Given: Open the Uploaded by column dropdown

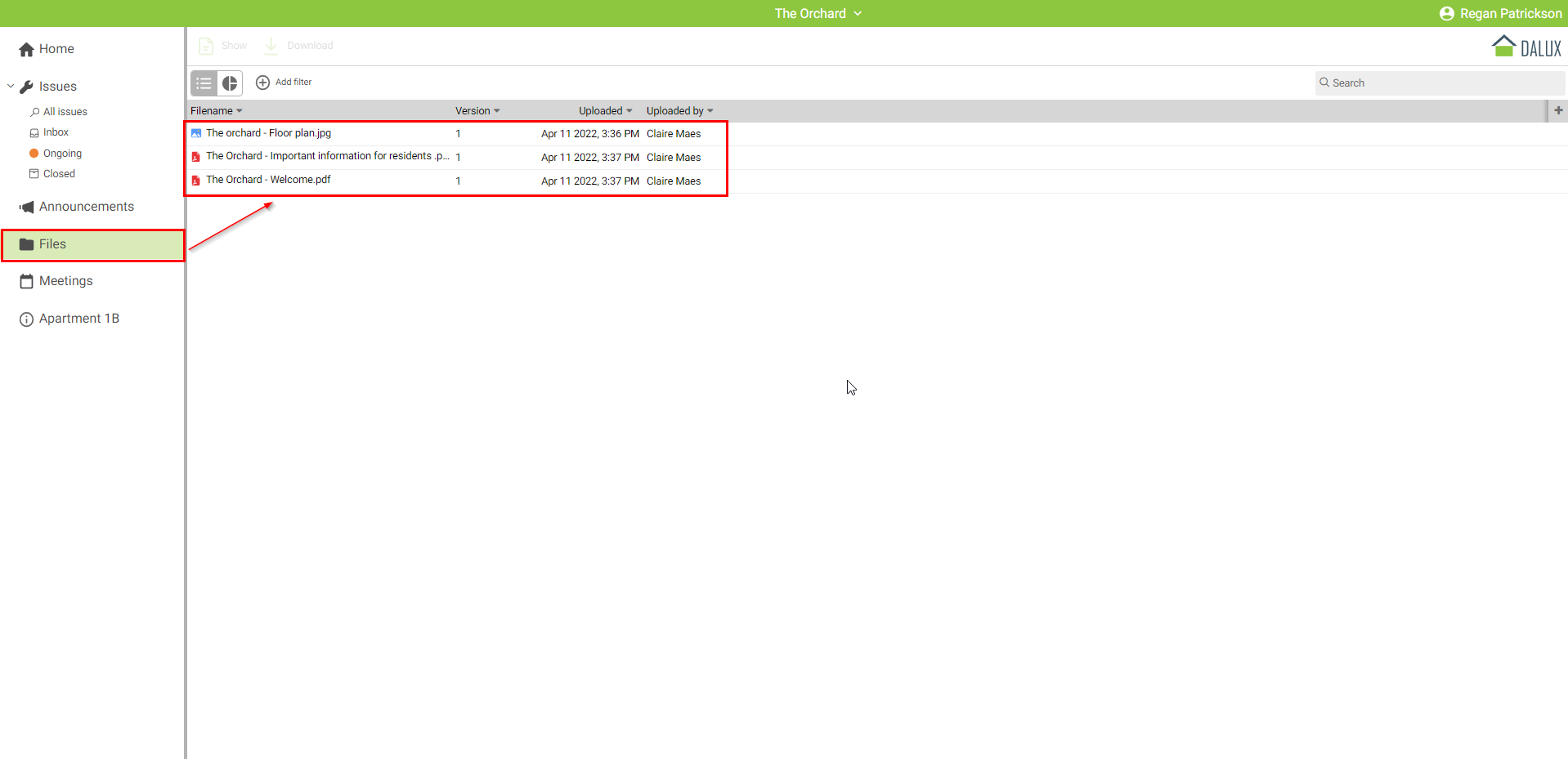Looking at the screenshot, I should (710, 111).
